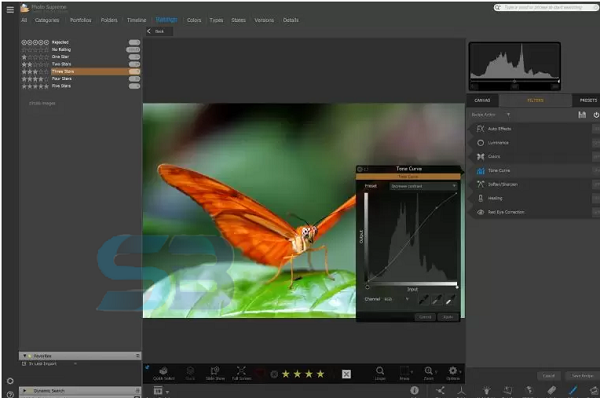This screenshot has width=600, height=398.
Task: Switch to the Colors tab
Action: point(194,20)
